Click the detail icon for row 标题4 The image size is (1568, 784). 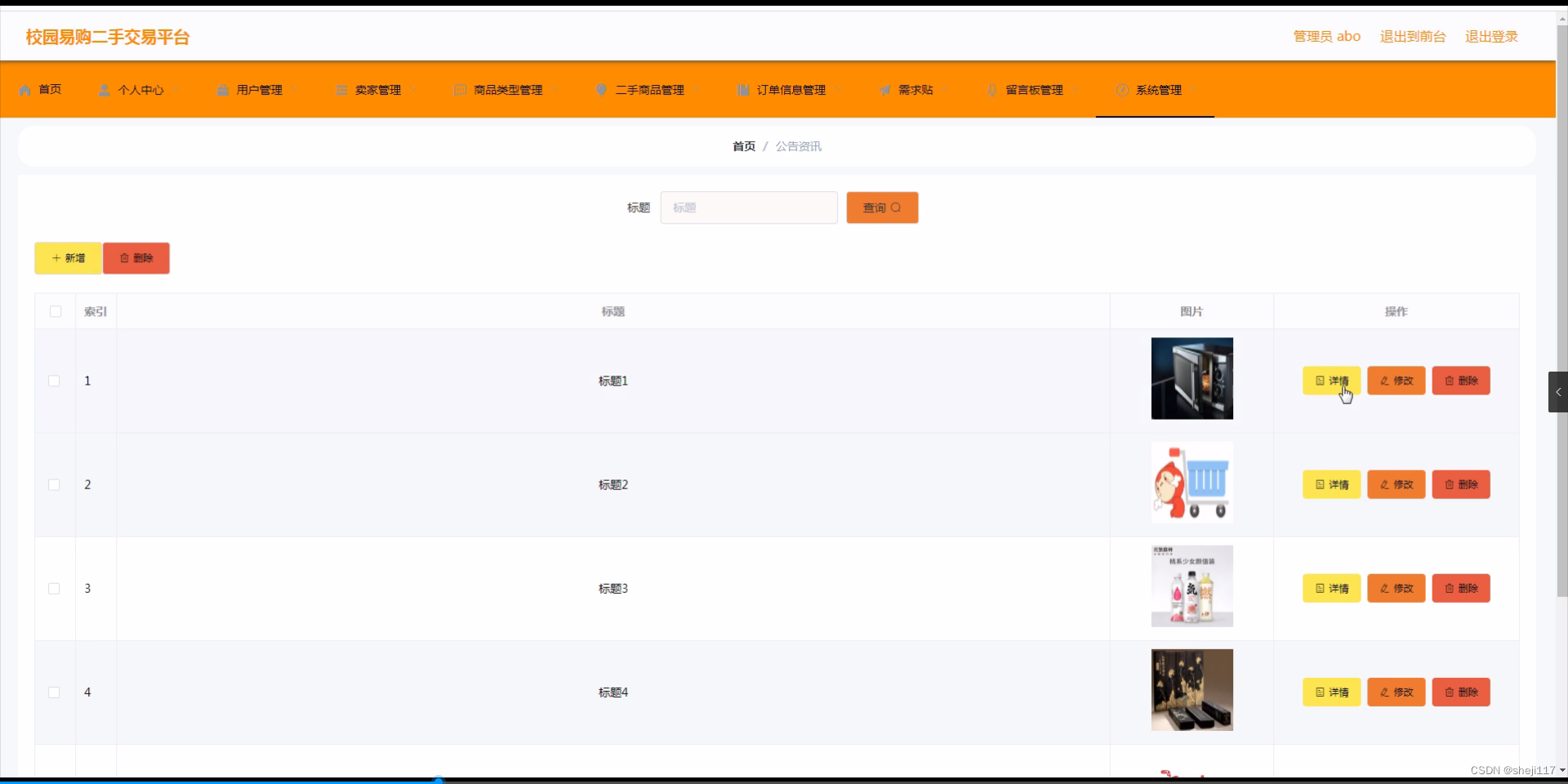click(x=1320, y=692)
